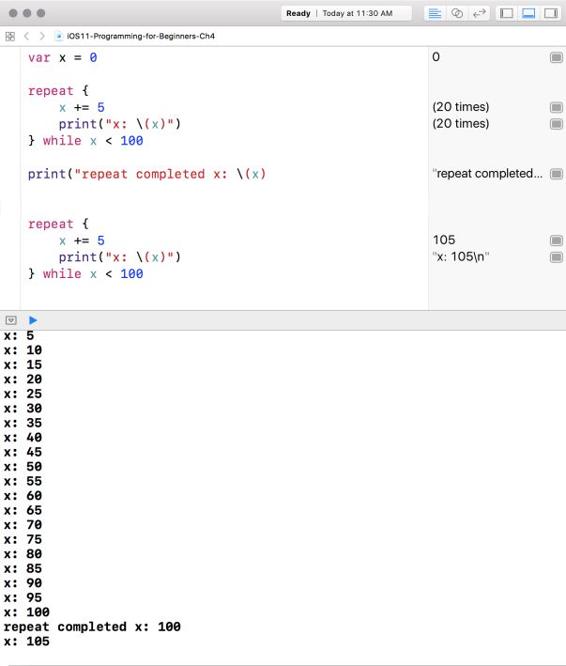Click the "repeat completed x: 100" console line
The image size is (566, 666).
point(92,627)
